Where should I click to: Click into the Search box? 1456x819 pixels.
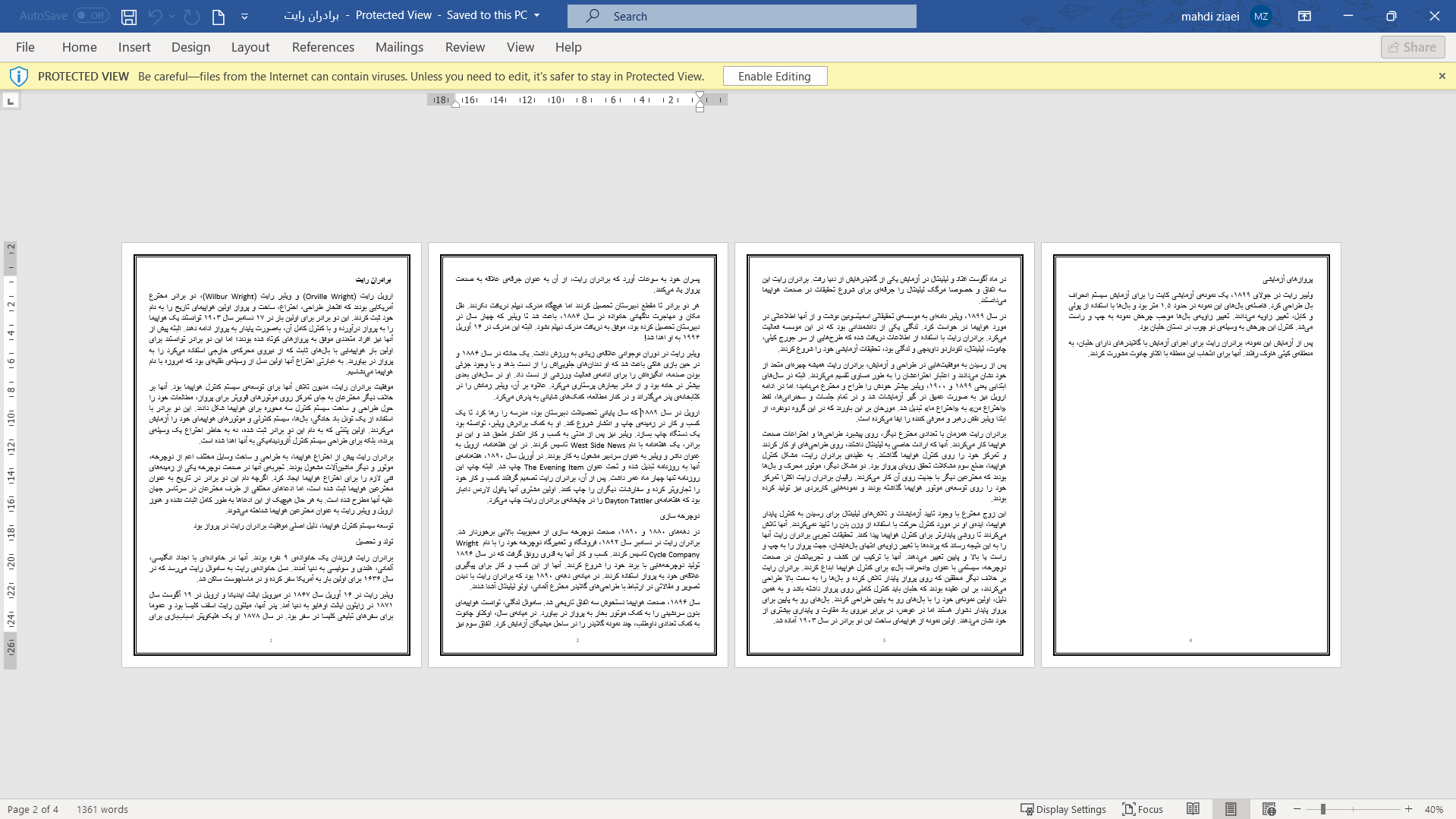tap(742, 16)
